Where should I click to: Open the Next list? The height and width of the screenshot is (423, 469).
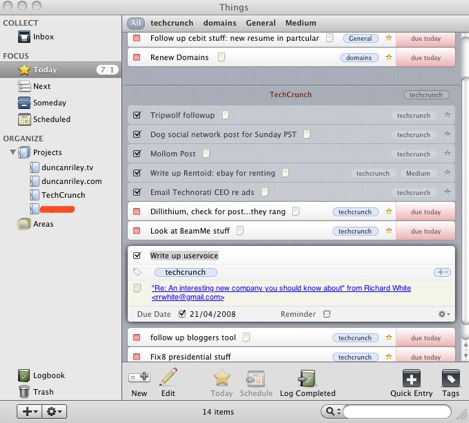click(34, 86)
